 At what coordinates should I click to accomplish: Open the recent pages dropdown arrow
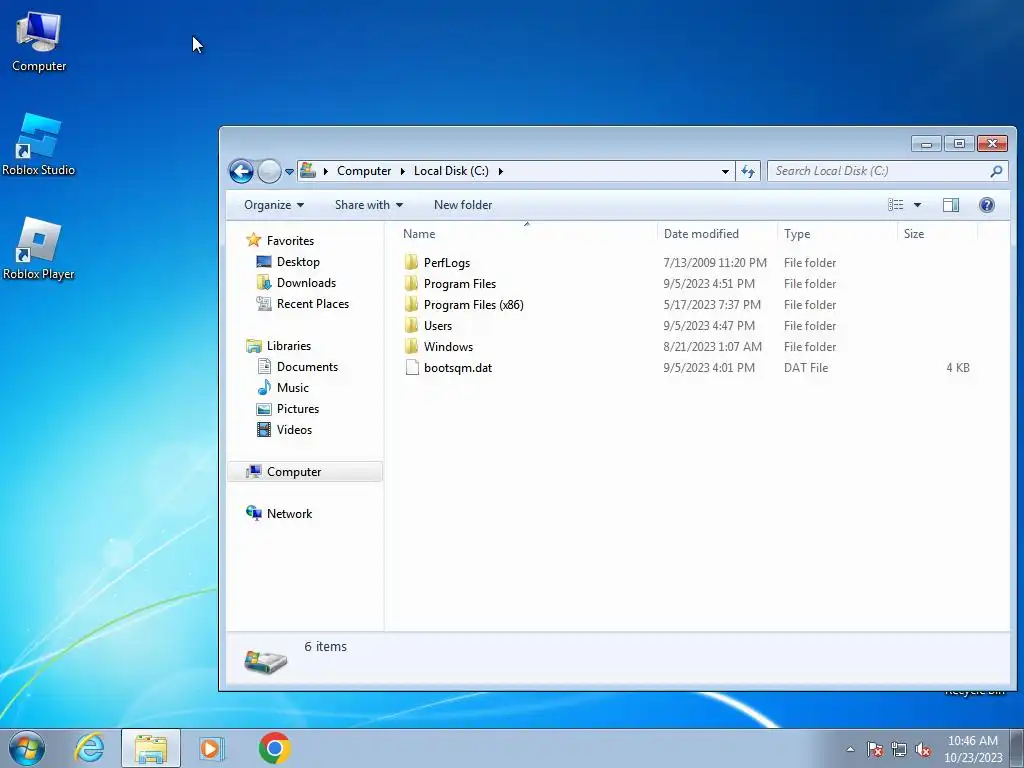289,172
